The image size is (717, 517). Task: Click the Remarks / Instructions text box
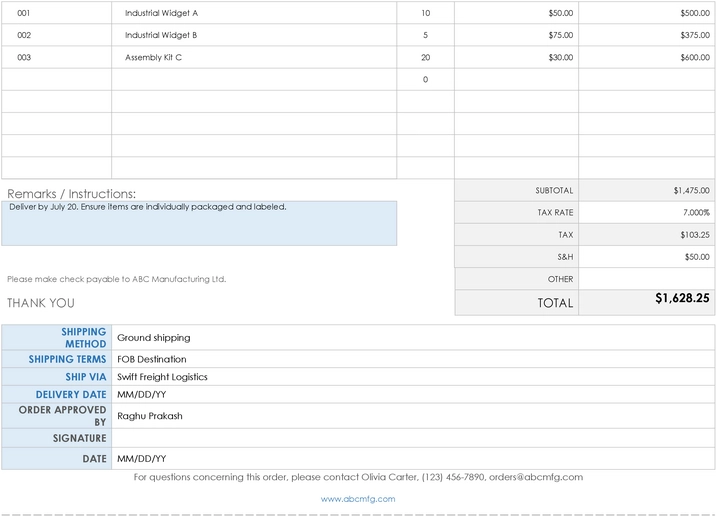(199, 223)
